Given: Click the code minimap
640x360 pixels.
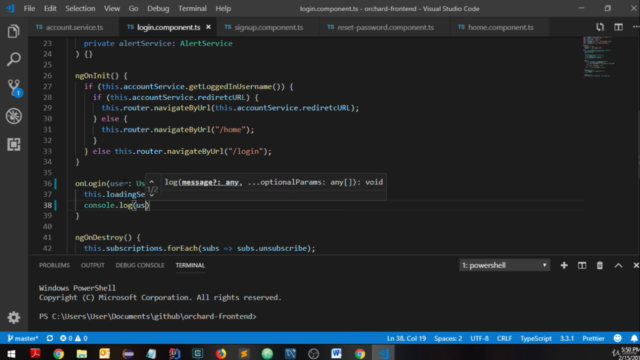Looking at the screenshot, I should tap(598, 57).
